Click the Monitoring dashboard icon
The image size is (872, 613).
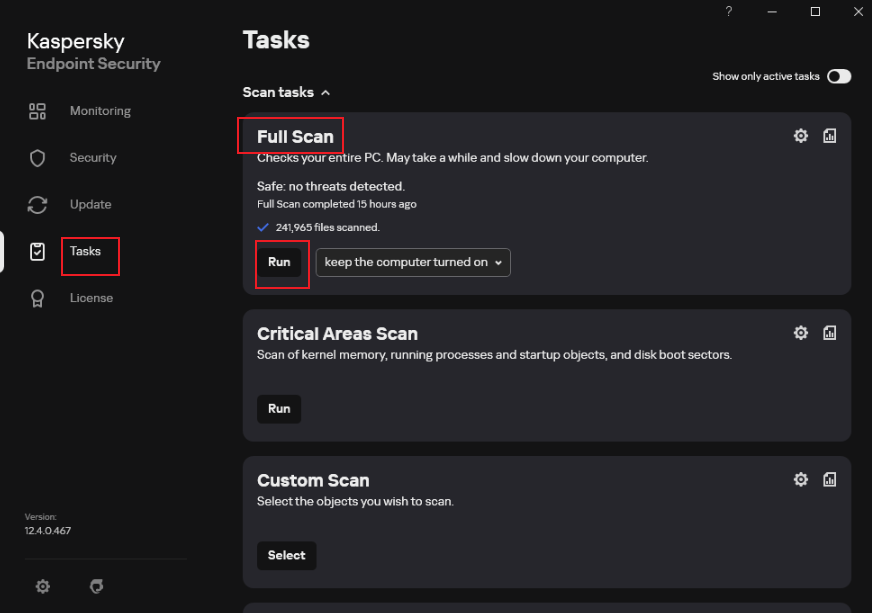(x=37, y=111)
